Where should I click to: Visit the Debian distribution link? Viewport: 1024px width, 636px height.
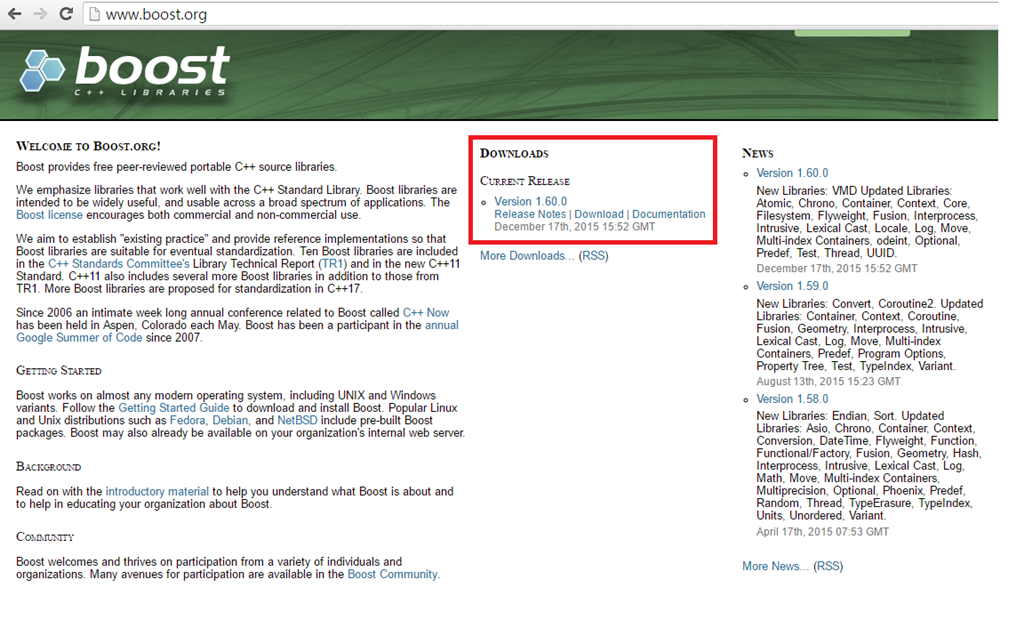tap(231, 421)
